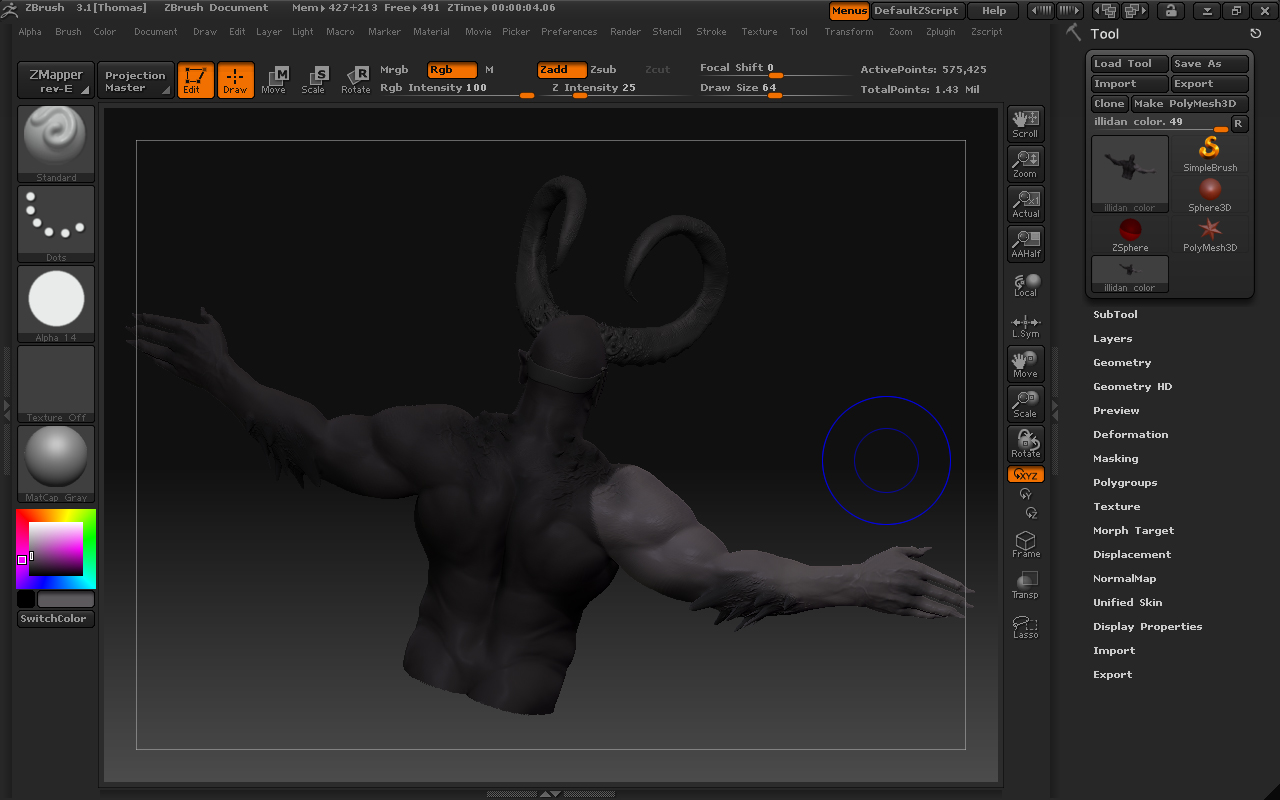Expand the Deformation section
Viewport: 1280px width, 800px height.
(x=1131, y=434)
